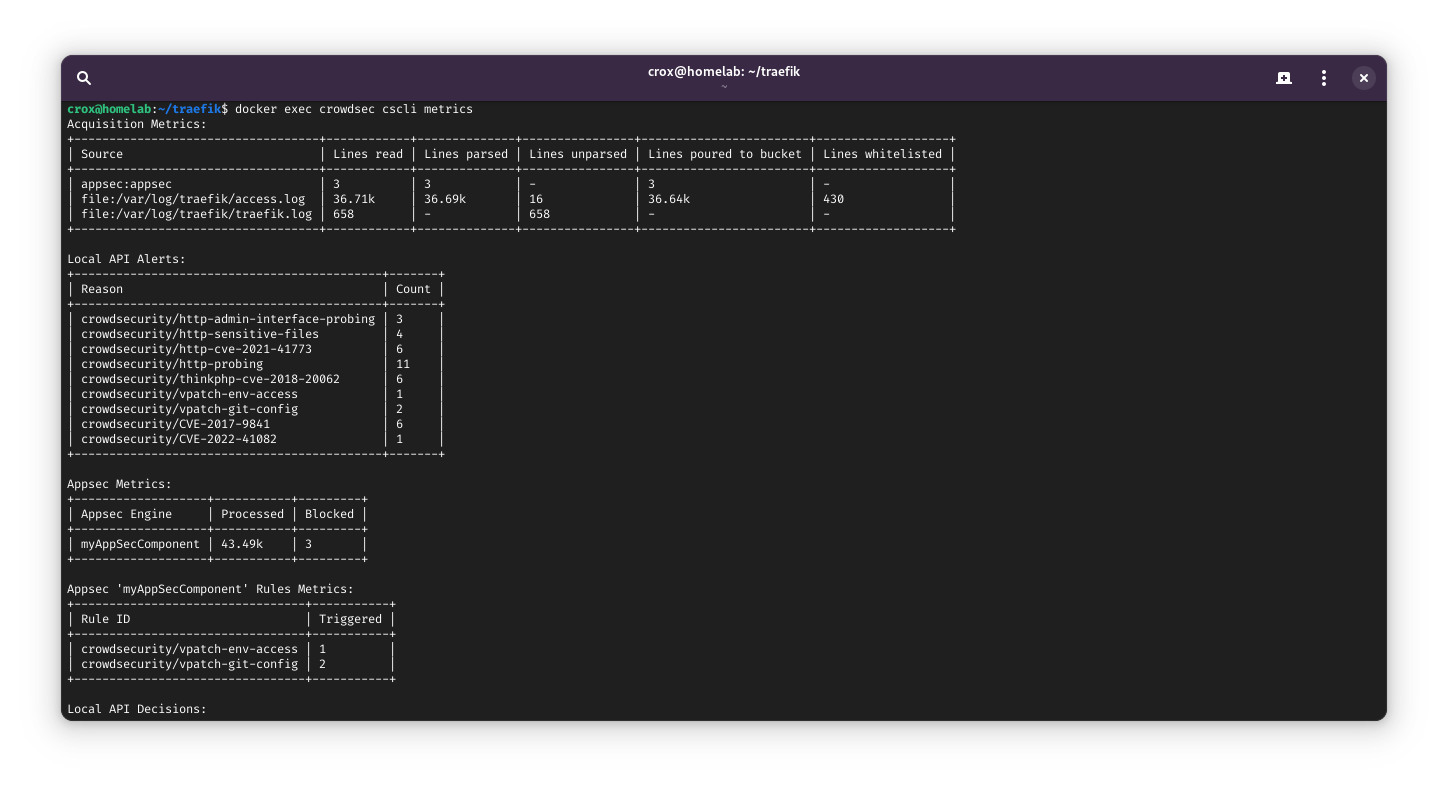Click the 430 whitelisted value
Image resolution: width=1448 pixels, height=788 pixels.
(x=833, y=199)
